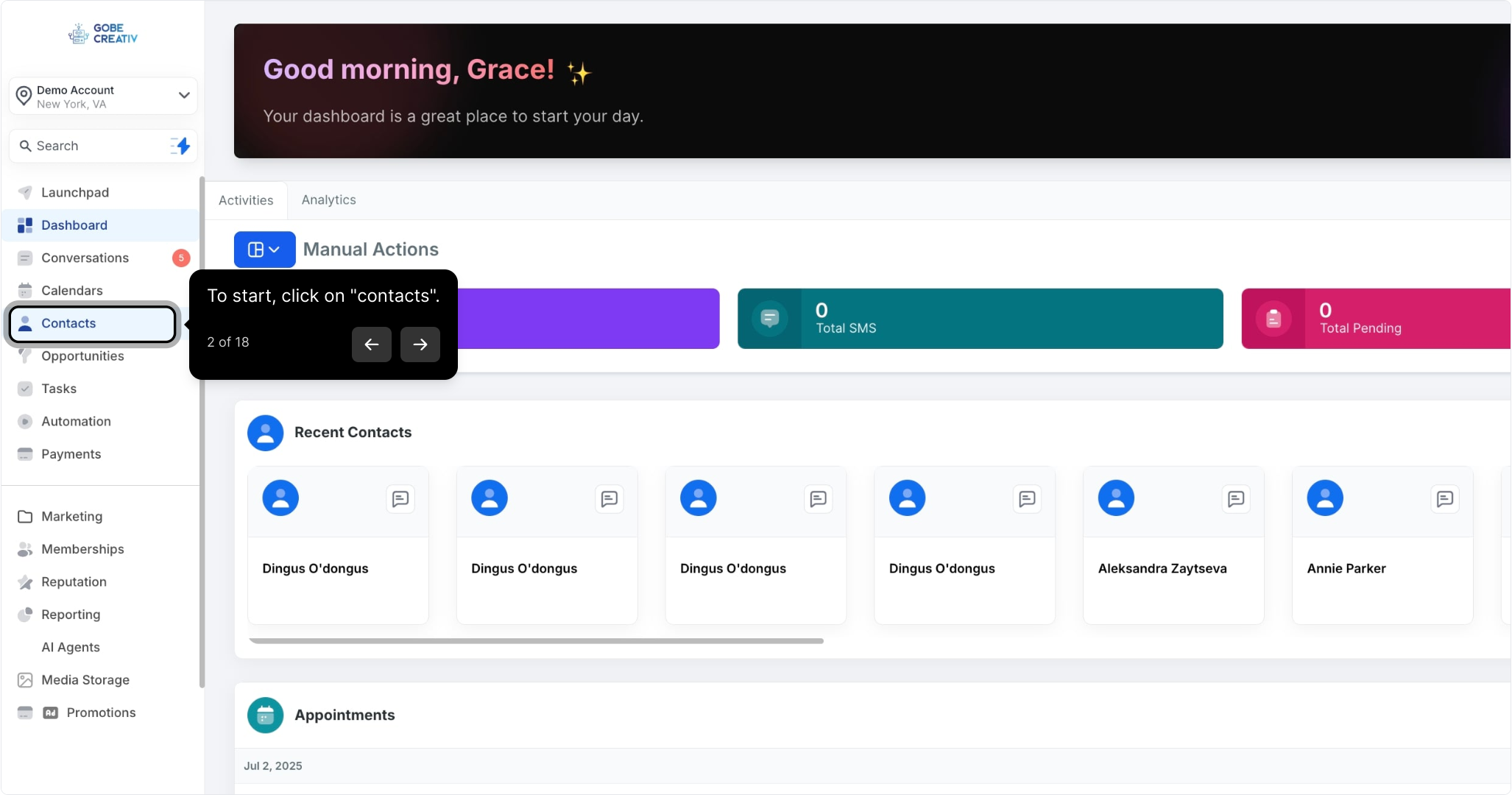Click the lightning bolt quick actions icon
Viewport: 1512px width, 795px height.
pos(180,146)
